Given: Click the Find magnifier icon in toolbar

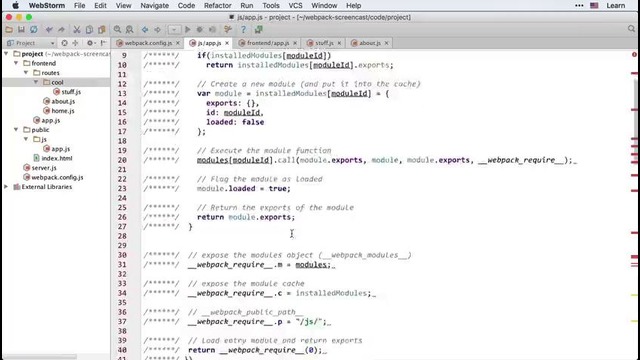Looking at the screenshot, I should (x=118, y=29).
